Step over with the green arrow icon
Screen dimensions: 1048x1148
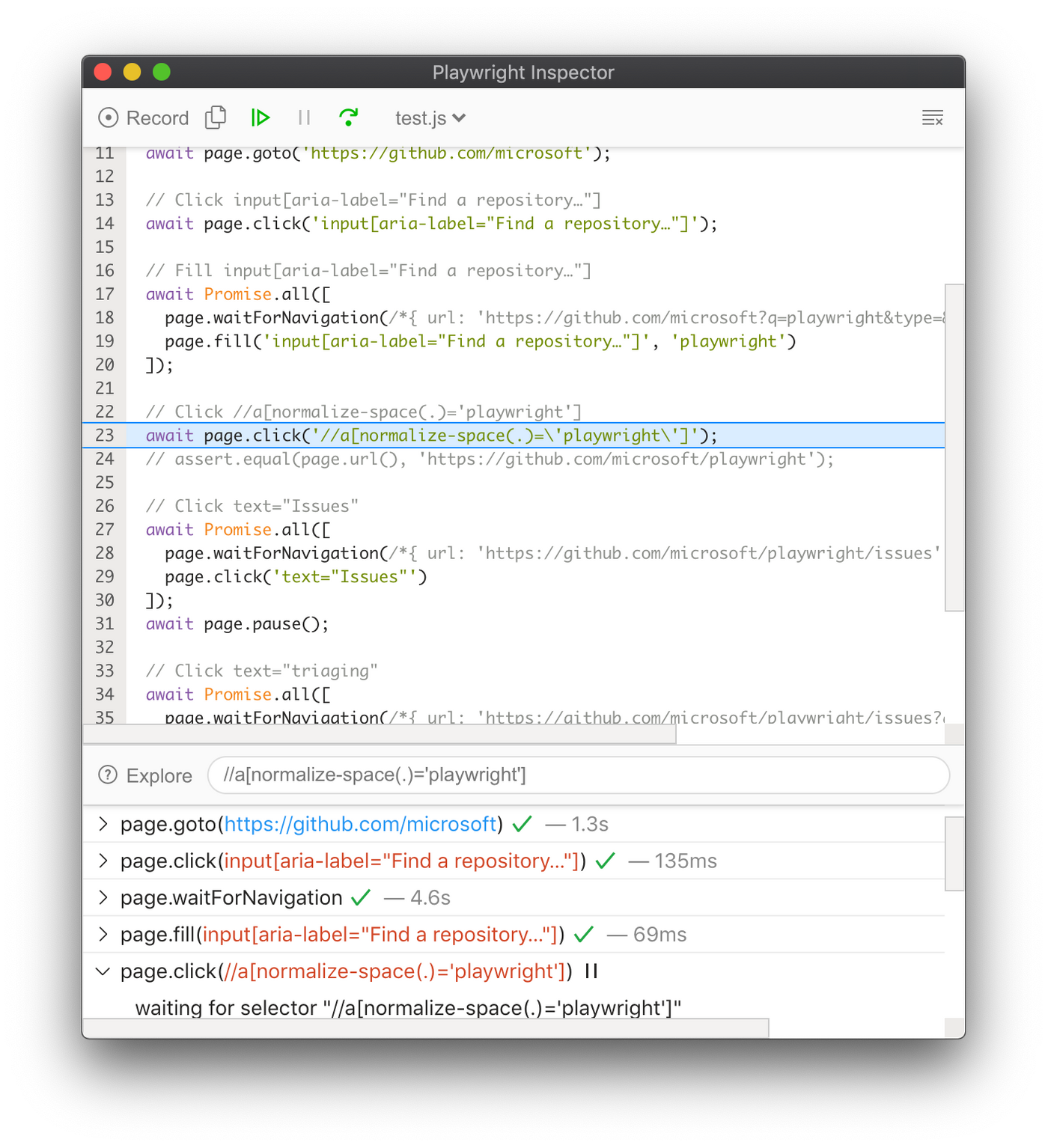click(348, 117)
